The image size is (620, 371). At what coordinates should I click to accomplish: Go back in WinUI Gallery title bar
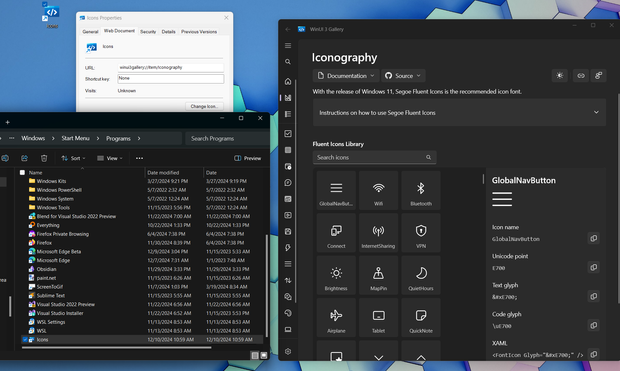click(x=288, y=29)
